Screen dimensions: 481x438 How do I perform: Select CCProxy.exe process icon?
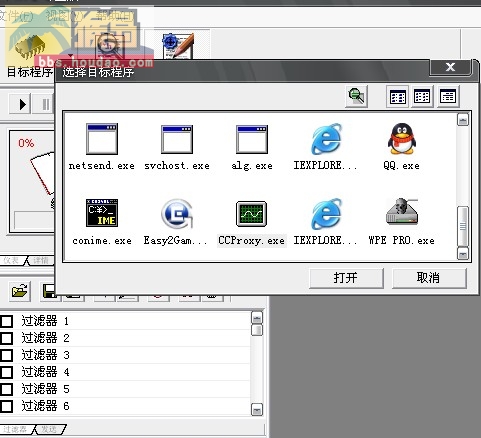(252, 214)
